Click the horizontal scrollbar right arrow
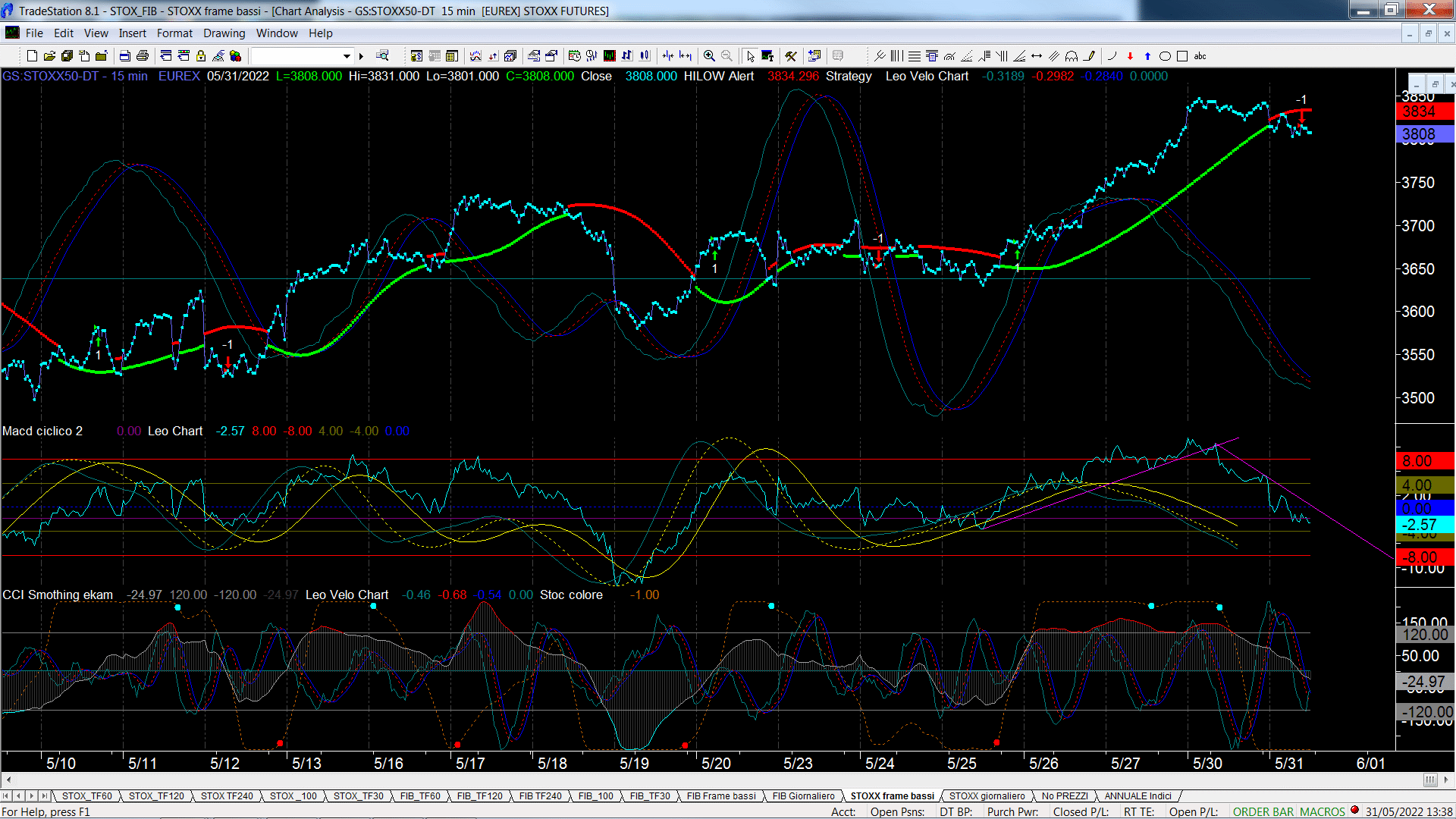Image resolution: width=1456 pixels, height=819 pixels. [1447, 780]
